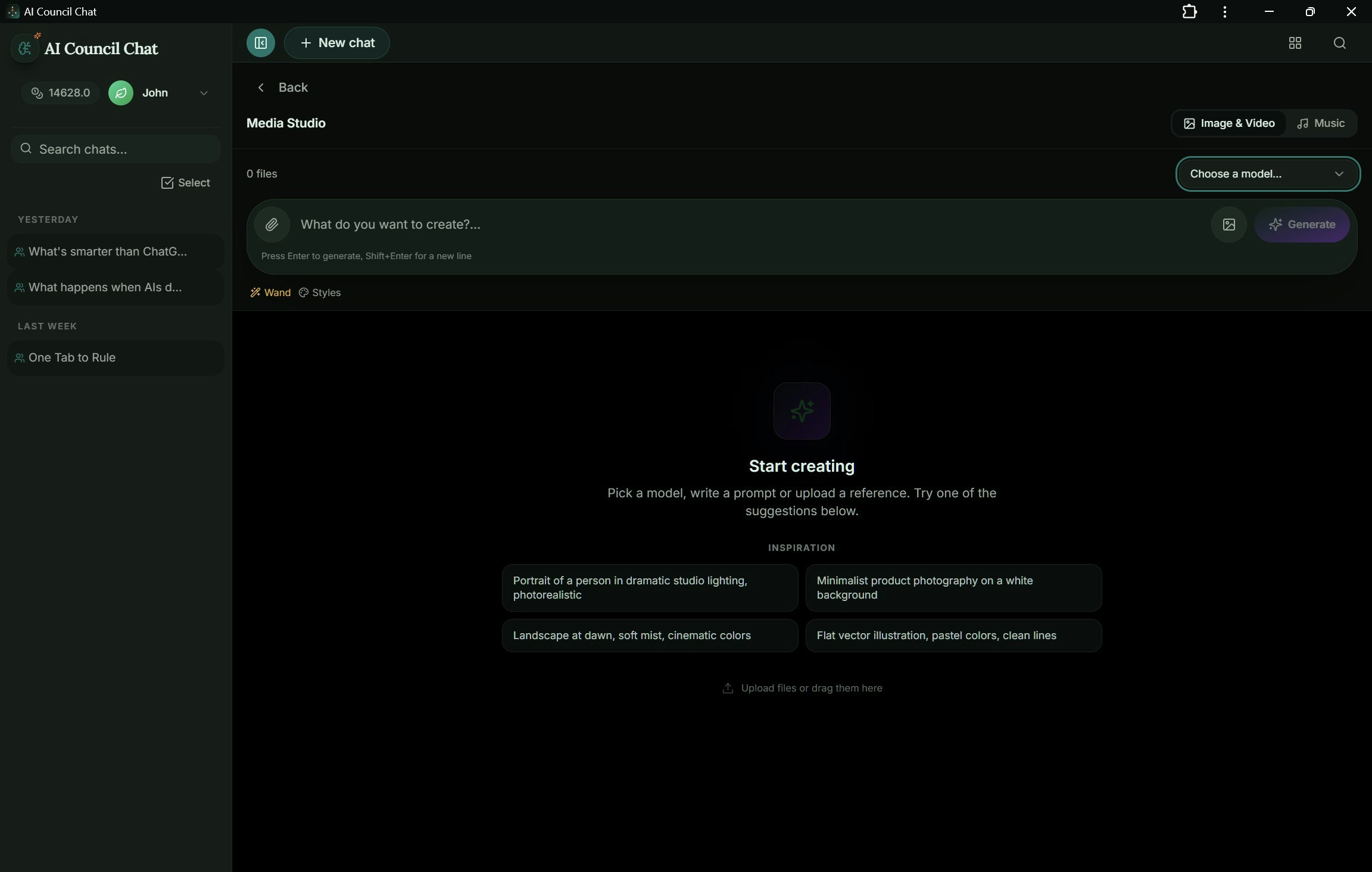This screenshot has width=1372, height=872.
Task: Focus the Search chats field
Action: 116,149
